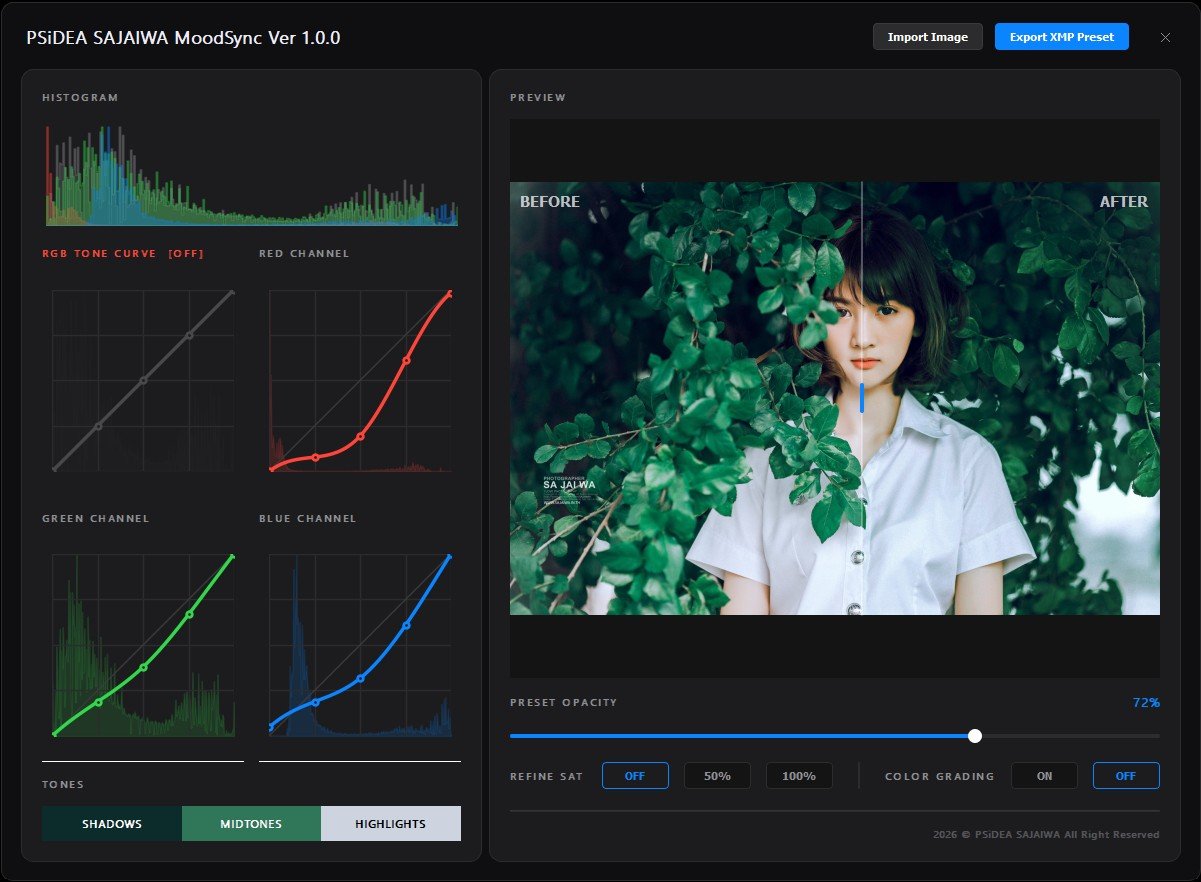Turn Refine Sat off
Image resolution: width=1201 pixels, height=882 pixels.
(x=635, y=775)
